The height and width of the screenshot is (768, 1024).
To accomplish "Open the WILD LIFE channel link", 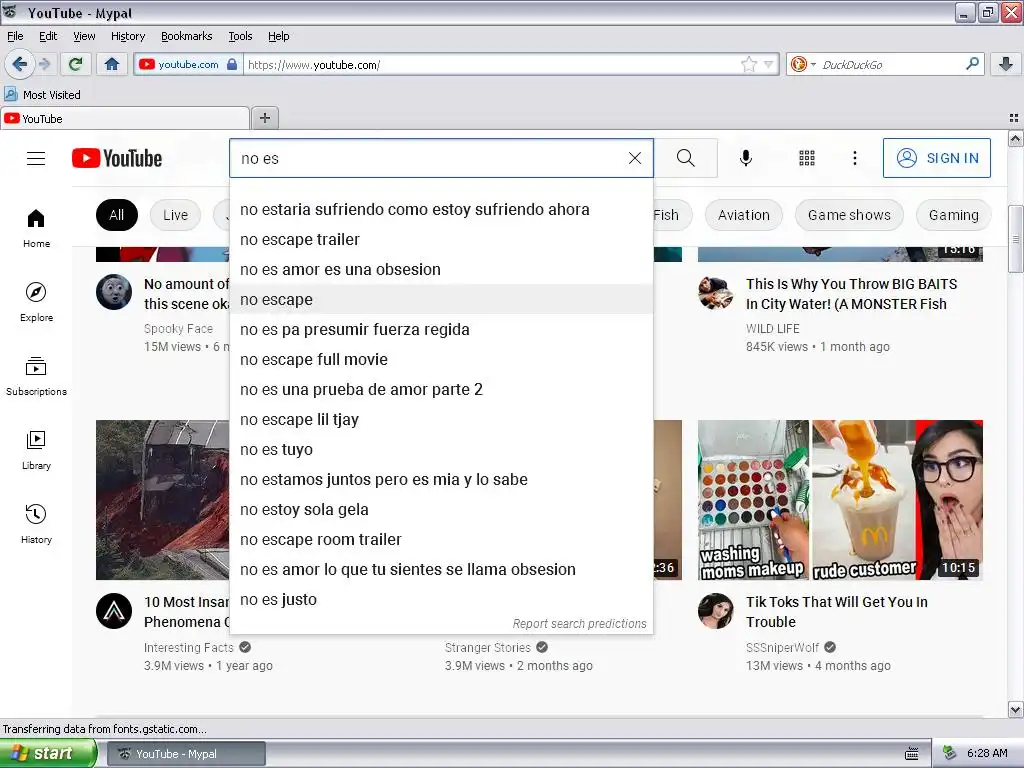I will coord(773,328).
